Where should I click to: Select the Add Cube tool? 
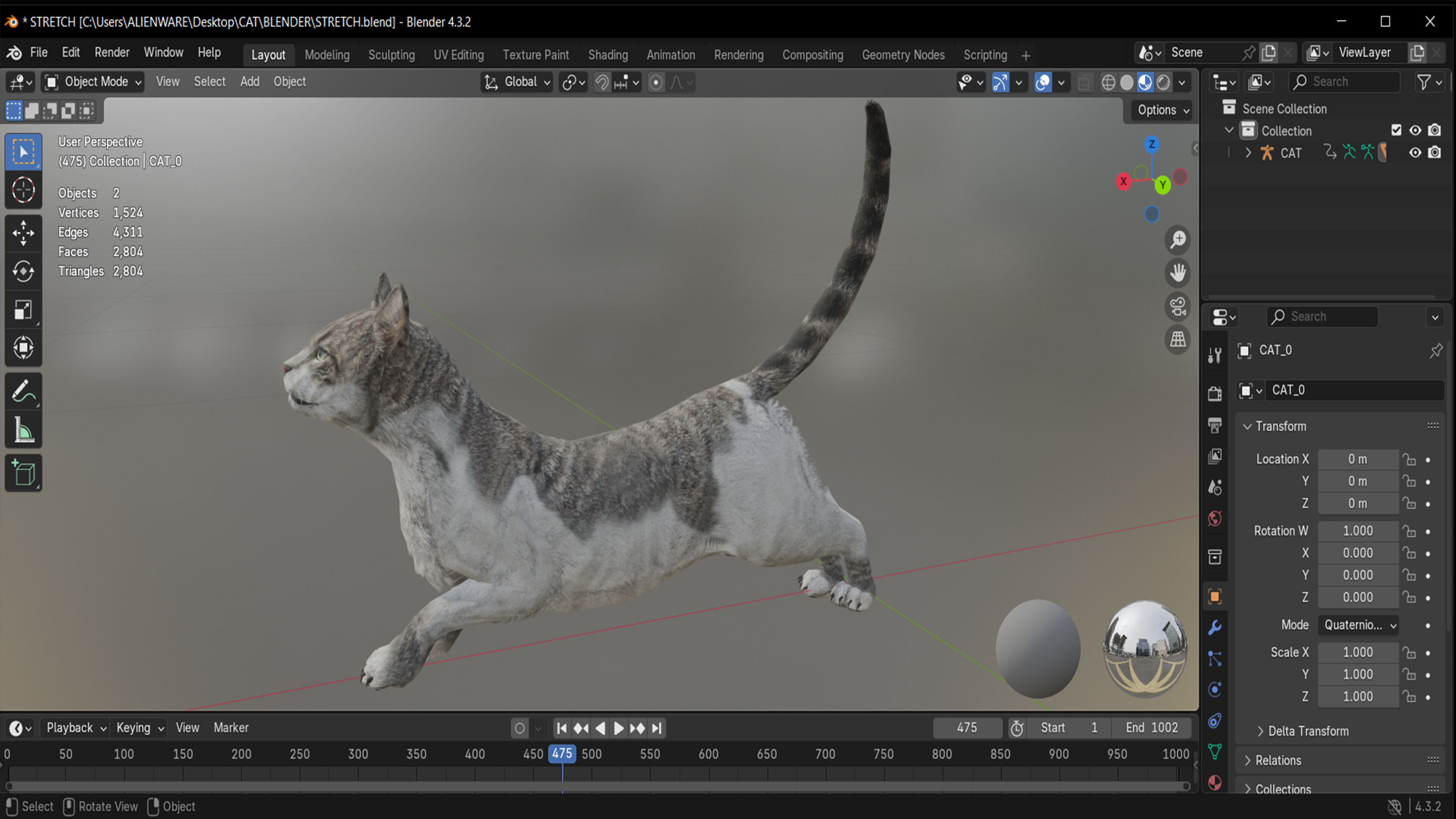pyautogui.click(x=23, y=472)
